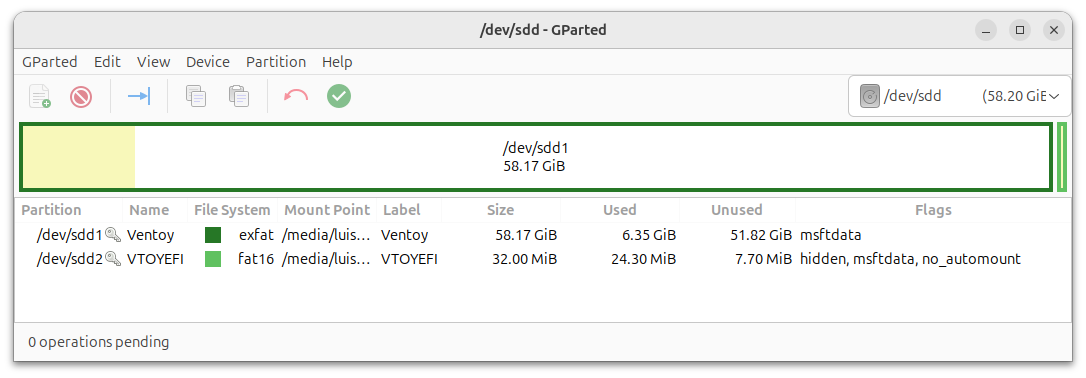Click the Paste partition icon
The width and height of the screenshot is (1086, 378).
(x=239, y=96)
